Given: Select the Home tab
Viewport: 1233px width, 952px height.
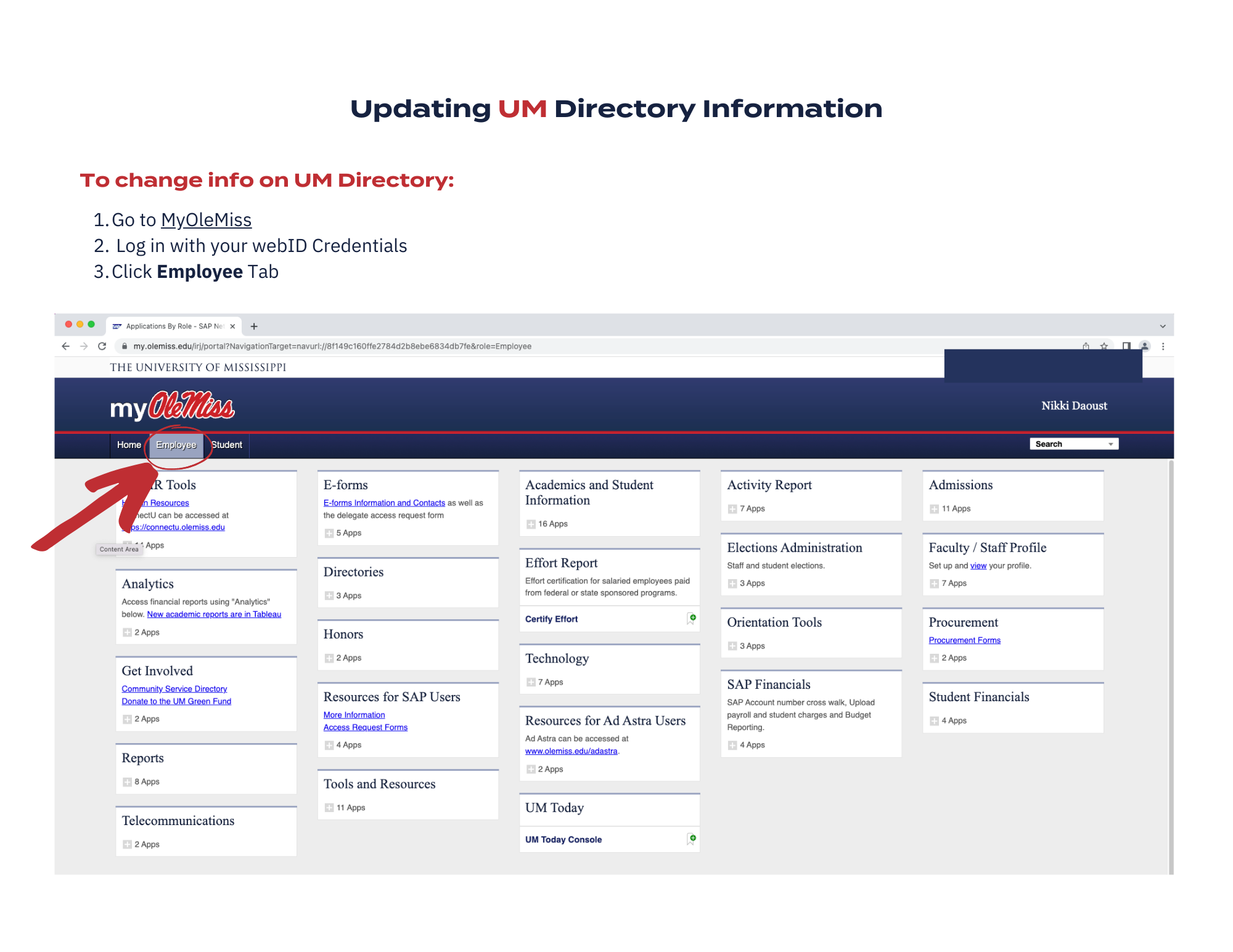Looking at the screenshot, I should [129, 444].
